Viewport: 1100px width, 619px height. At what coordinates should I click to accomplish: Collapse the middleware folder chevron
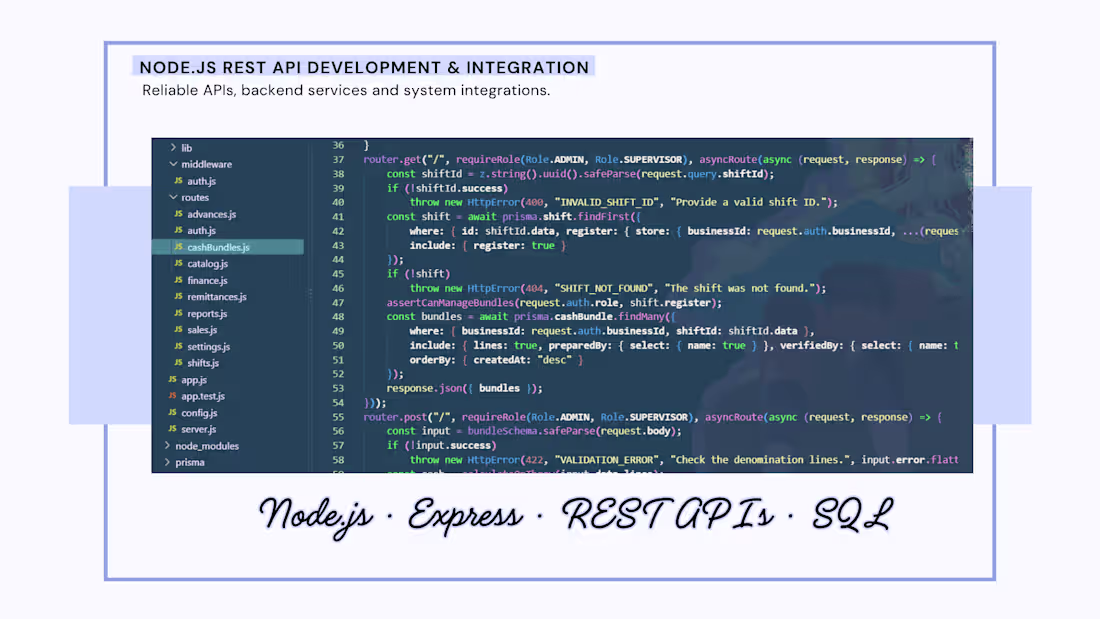pos(173,164)
